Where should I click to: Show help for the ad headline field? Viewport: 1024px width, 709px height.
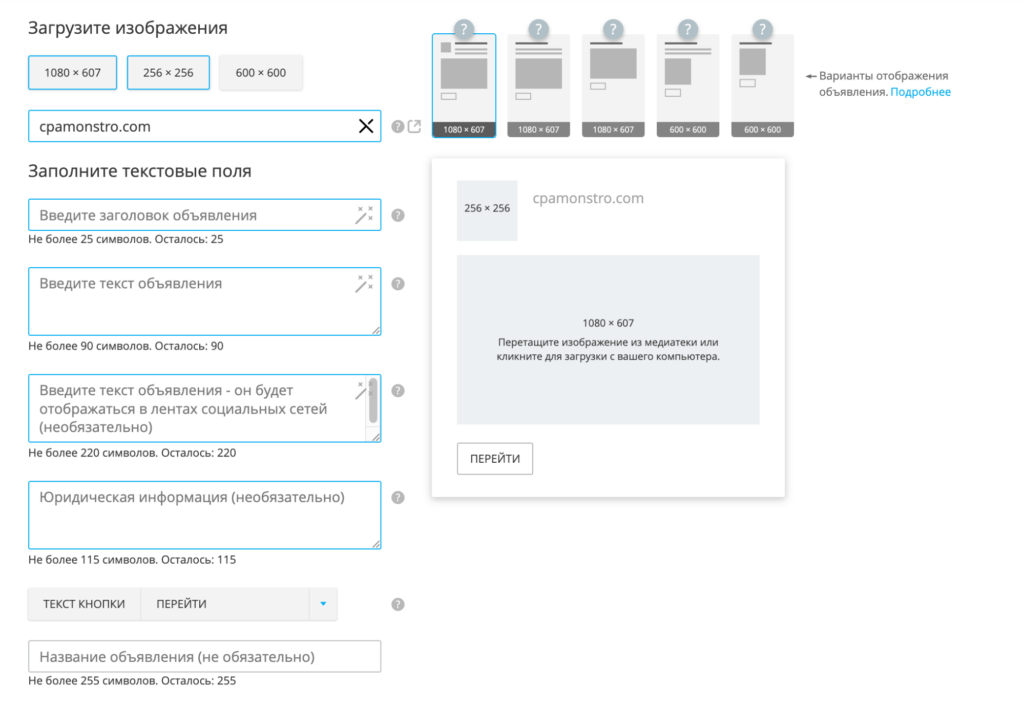[398, 215]
